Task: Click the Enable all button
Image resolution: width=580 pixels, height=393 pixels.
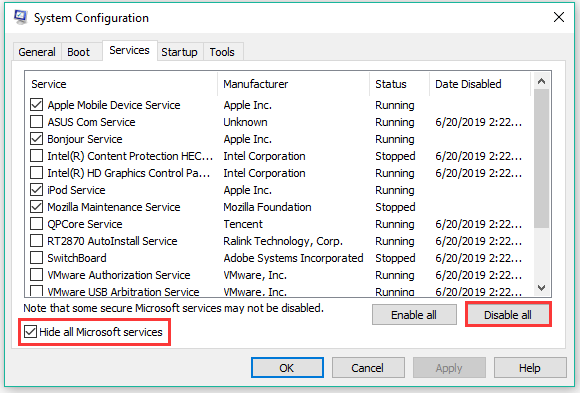Action: [414, 315]
